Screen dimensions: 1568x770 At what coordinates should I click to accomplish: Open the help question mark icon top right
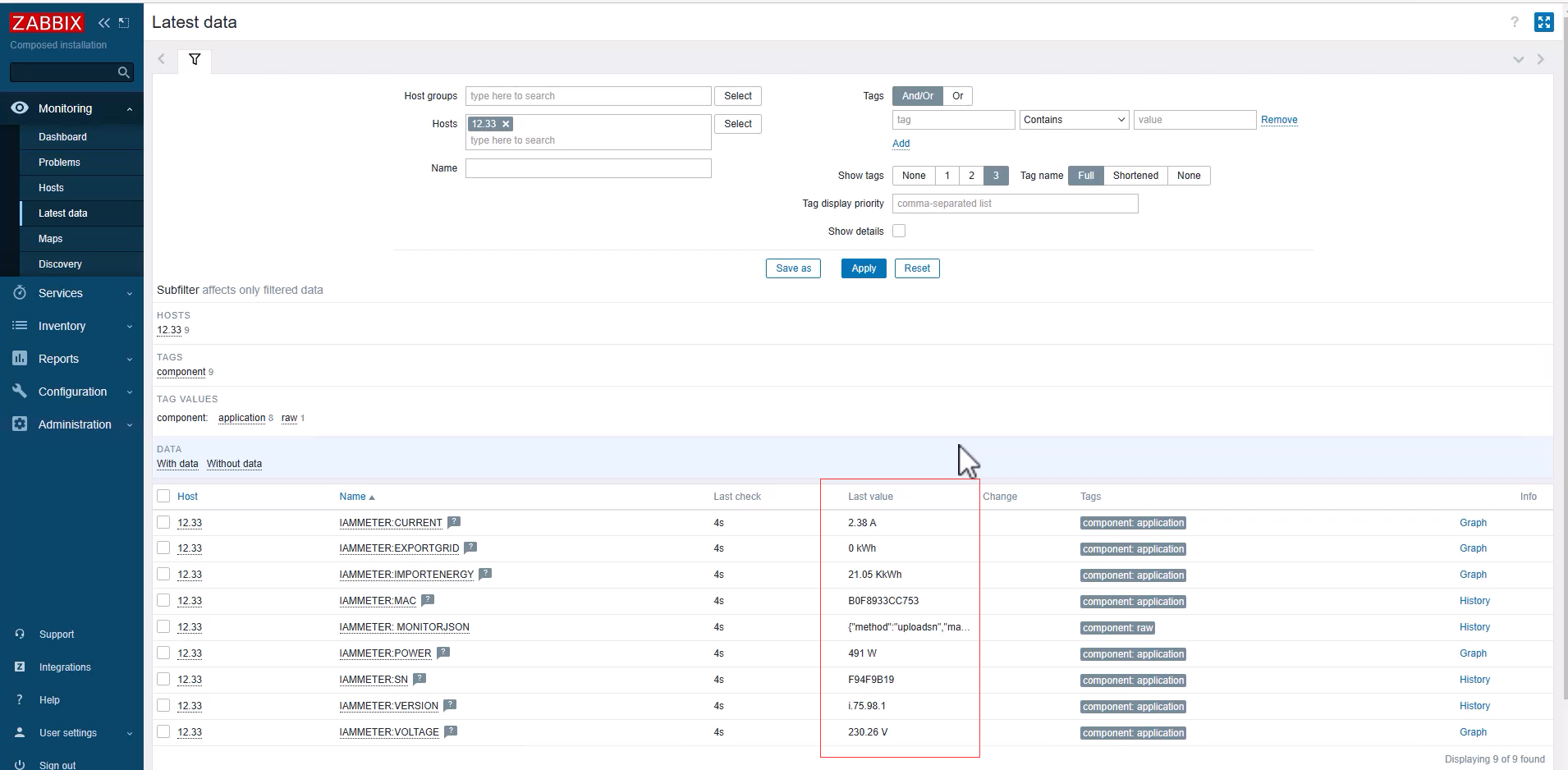click(1514, 22)
